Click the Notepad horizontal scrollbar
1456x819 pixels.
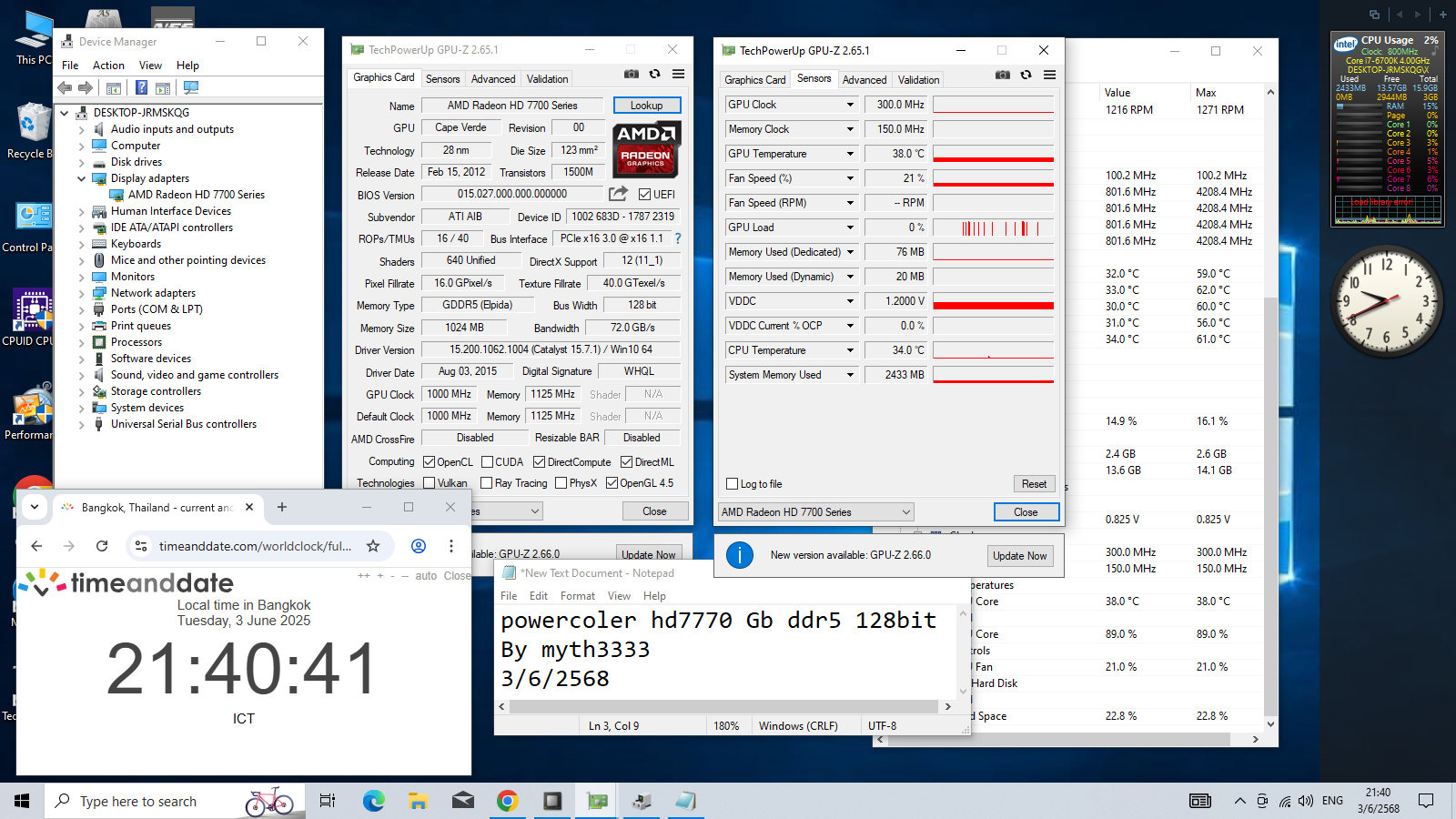coord(723,706)
